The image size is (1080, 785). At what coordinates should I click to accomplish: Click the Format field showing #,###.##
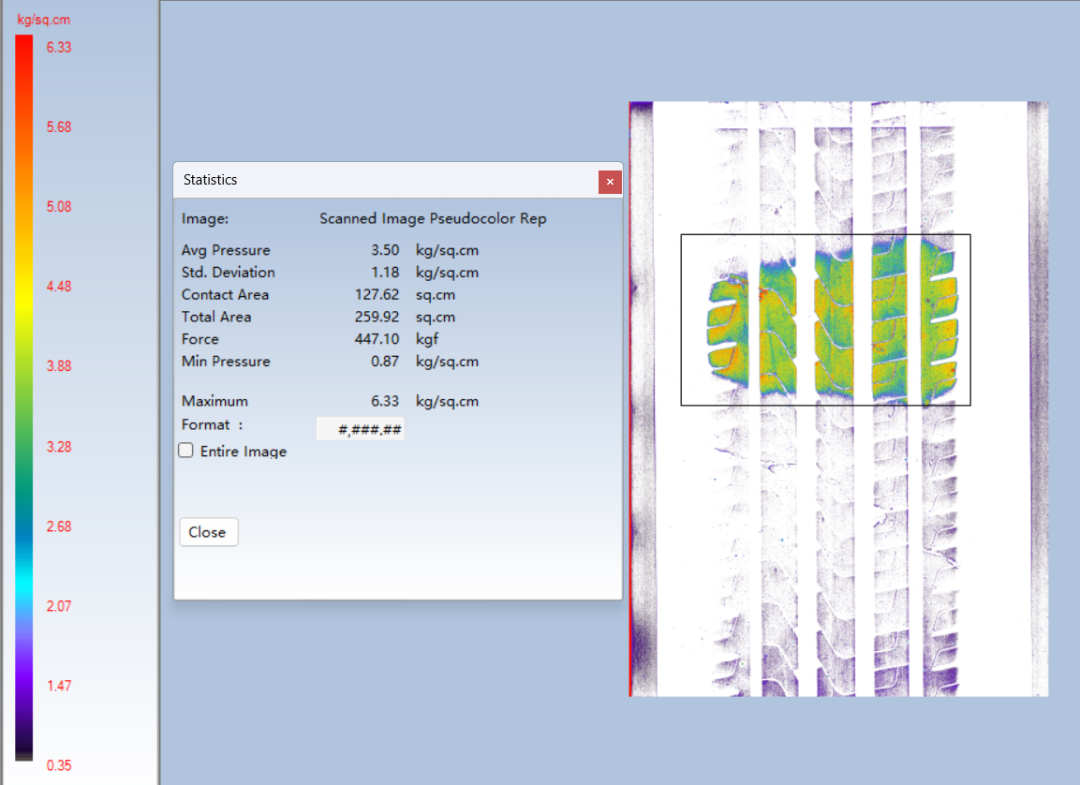point(360,429)
